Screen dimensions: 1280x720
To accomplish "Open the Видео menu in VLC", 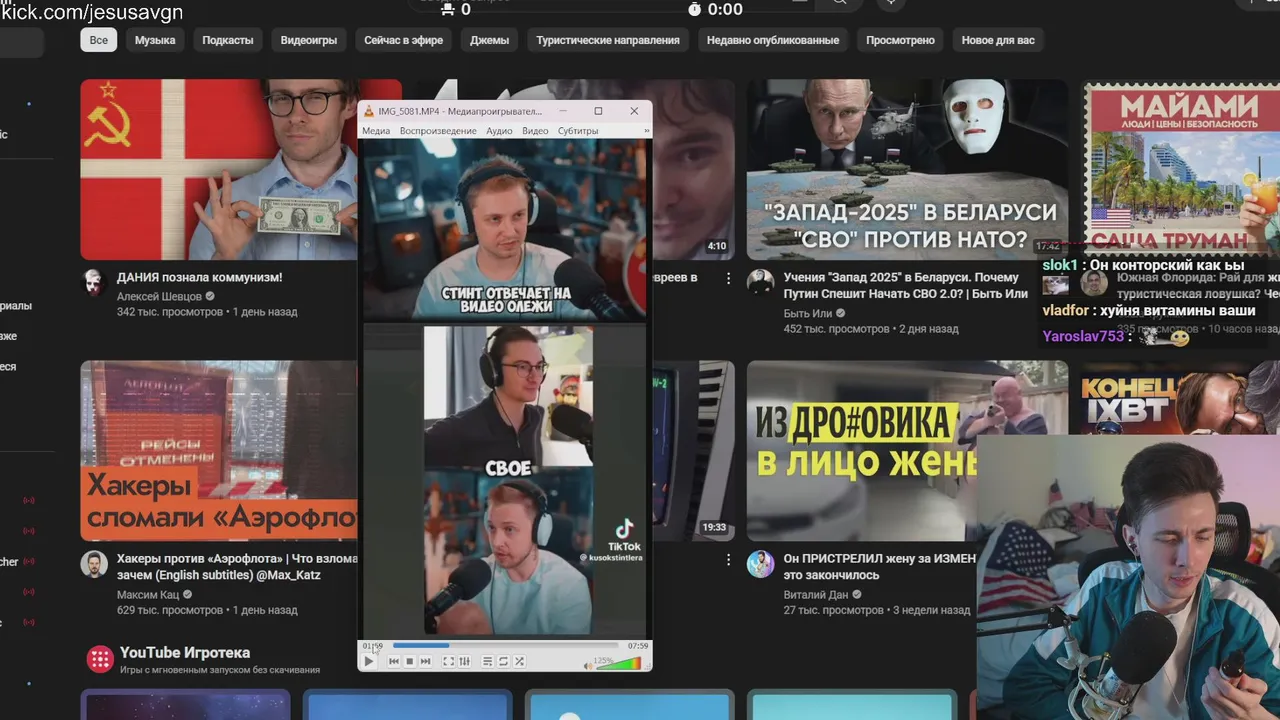I will pyautogui.click(x=535, y=131).
